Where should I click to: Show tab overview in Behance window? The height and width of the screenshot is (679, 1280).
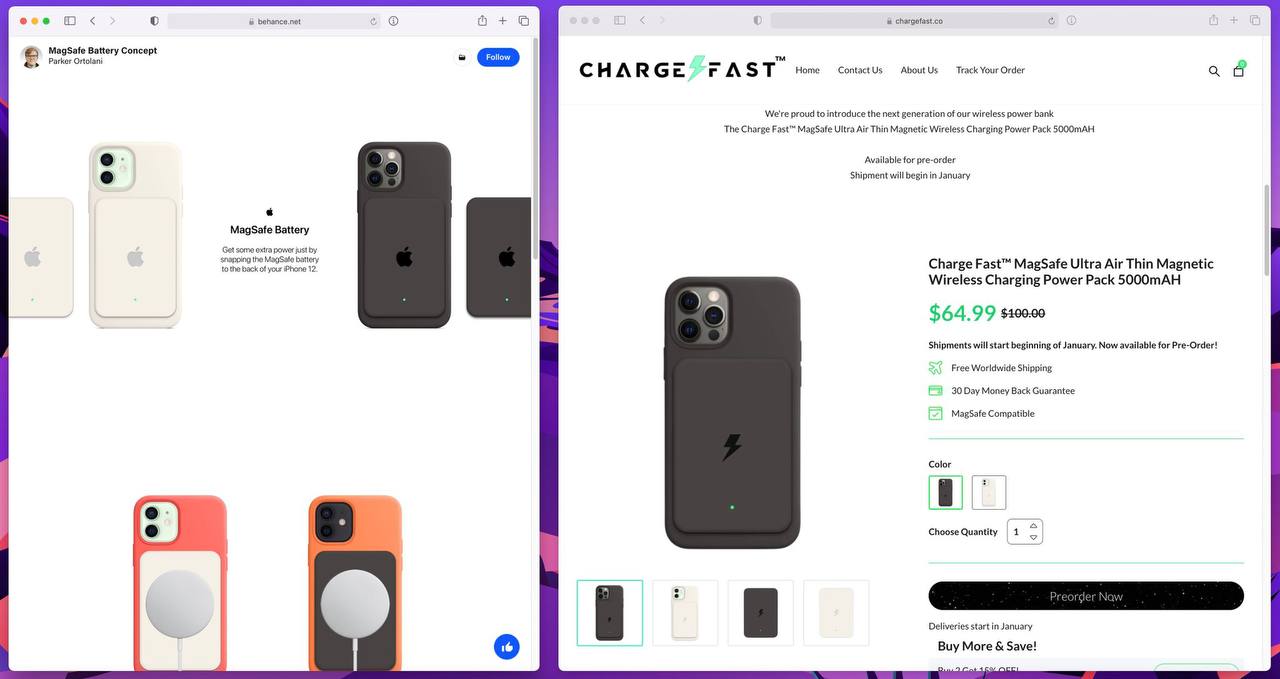click(x=523, y=20)
